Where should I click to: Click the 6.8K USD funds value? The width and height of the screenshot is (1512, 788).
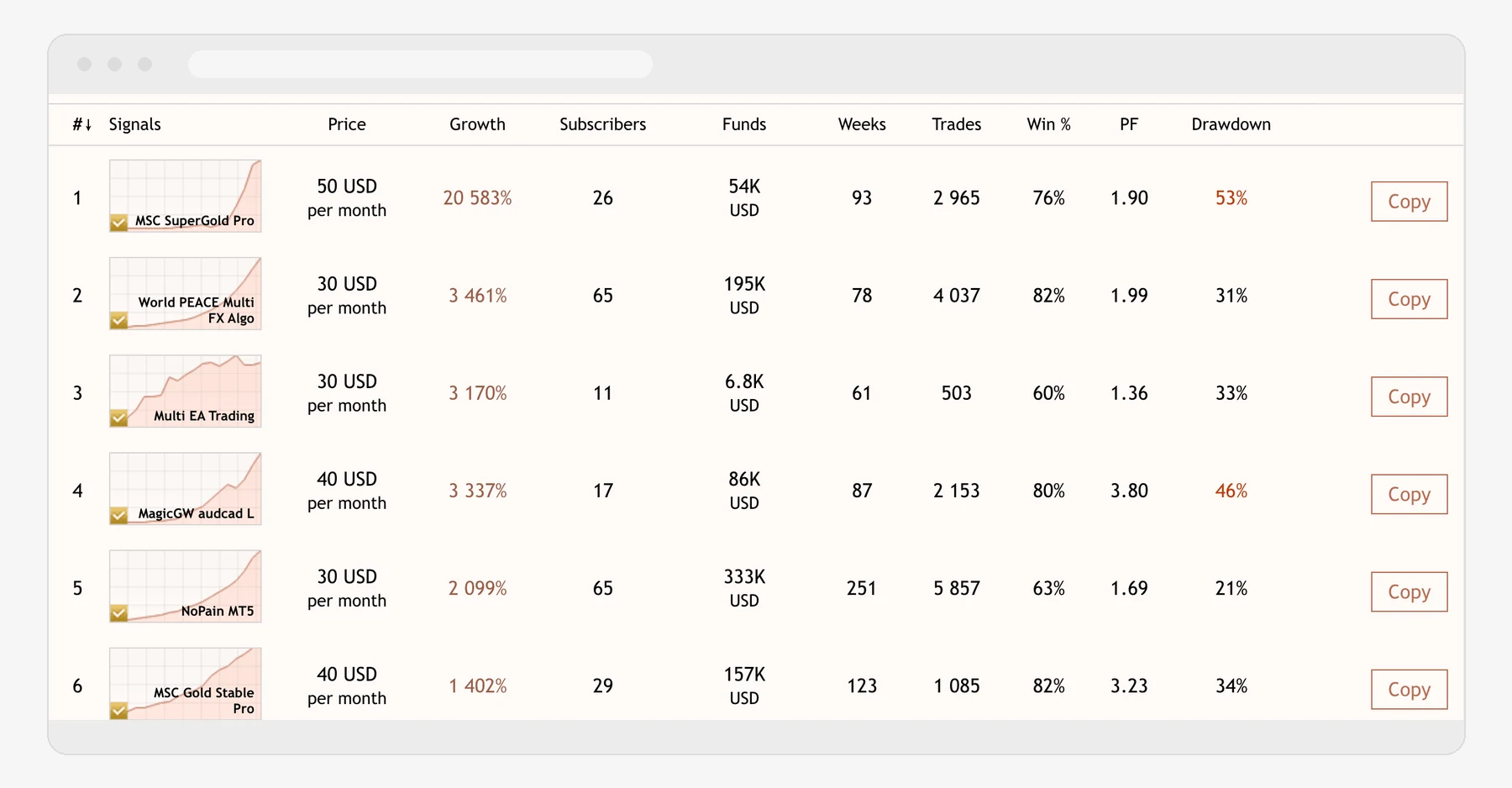[744, 393]
